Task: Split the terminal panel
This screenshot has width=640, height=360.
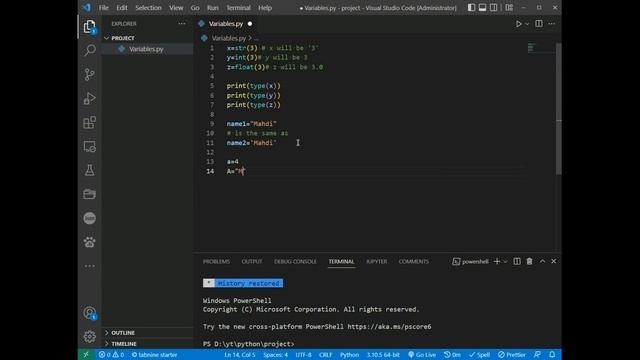Action: [517, 261]
